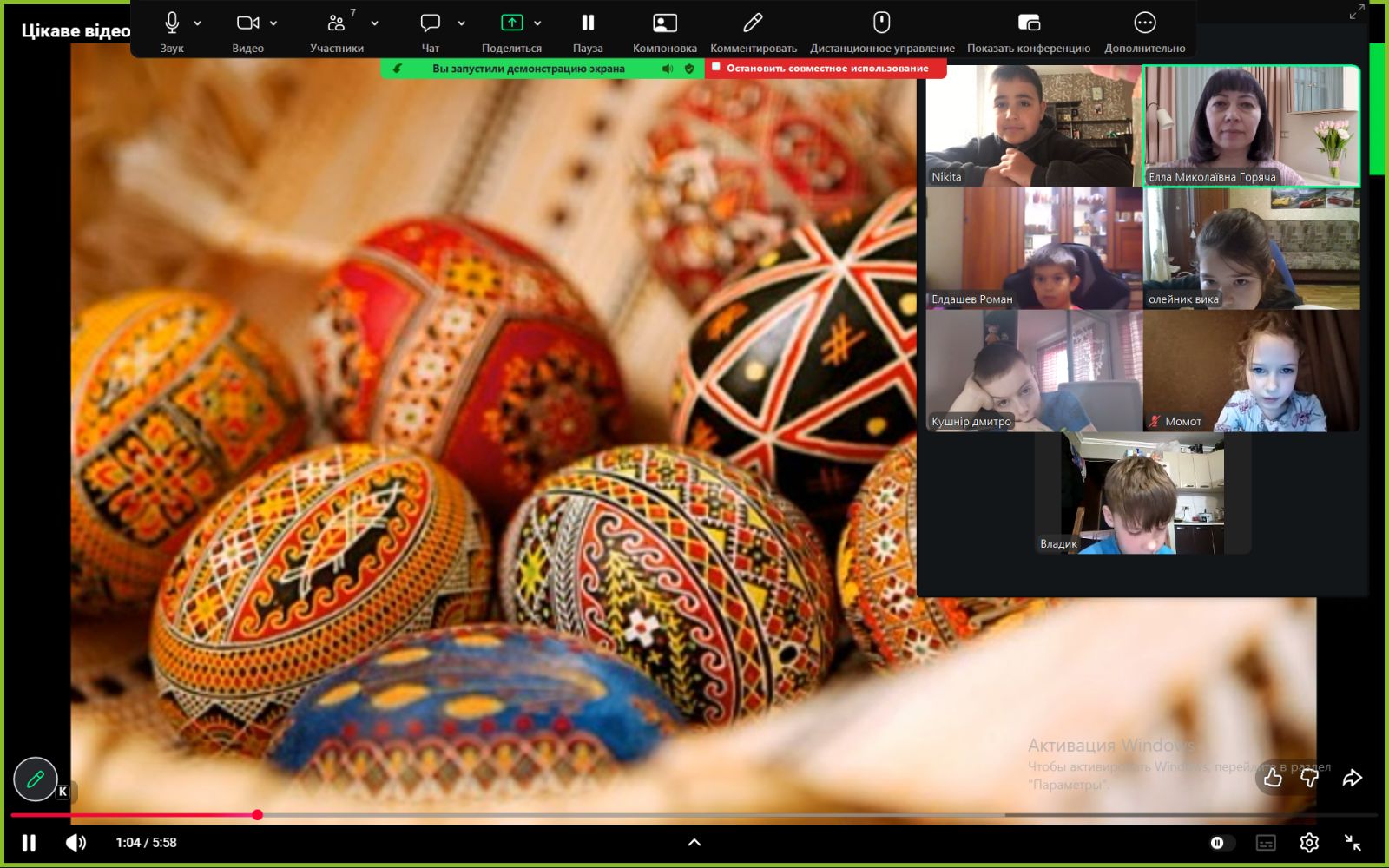This screenshot has width=1389, height=868.
Task: Click Остановить совместное использование button
Action: (x=826, y=69)
